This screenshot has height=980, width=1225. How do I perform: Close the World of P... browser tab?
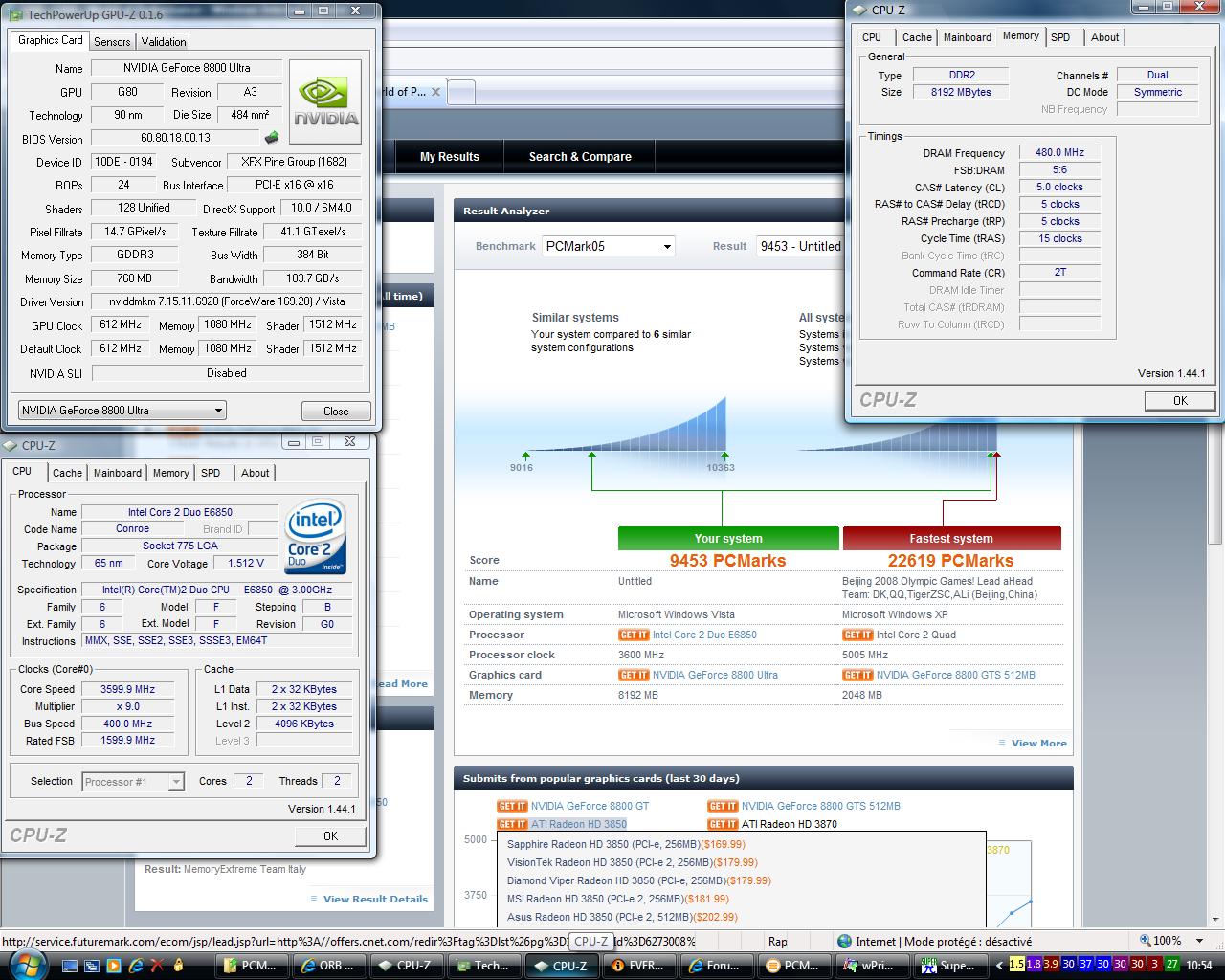pos(435,92)
